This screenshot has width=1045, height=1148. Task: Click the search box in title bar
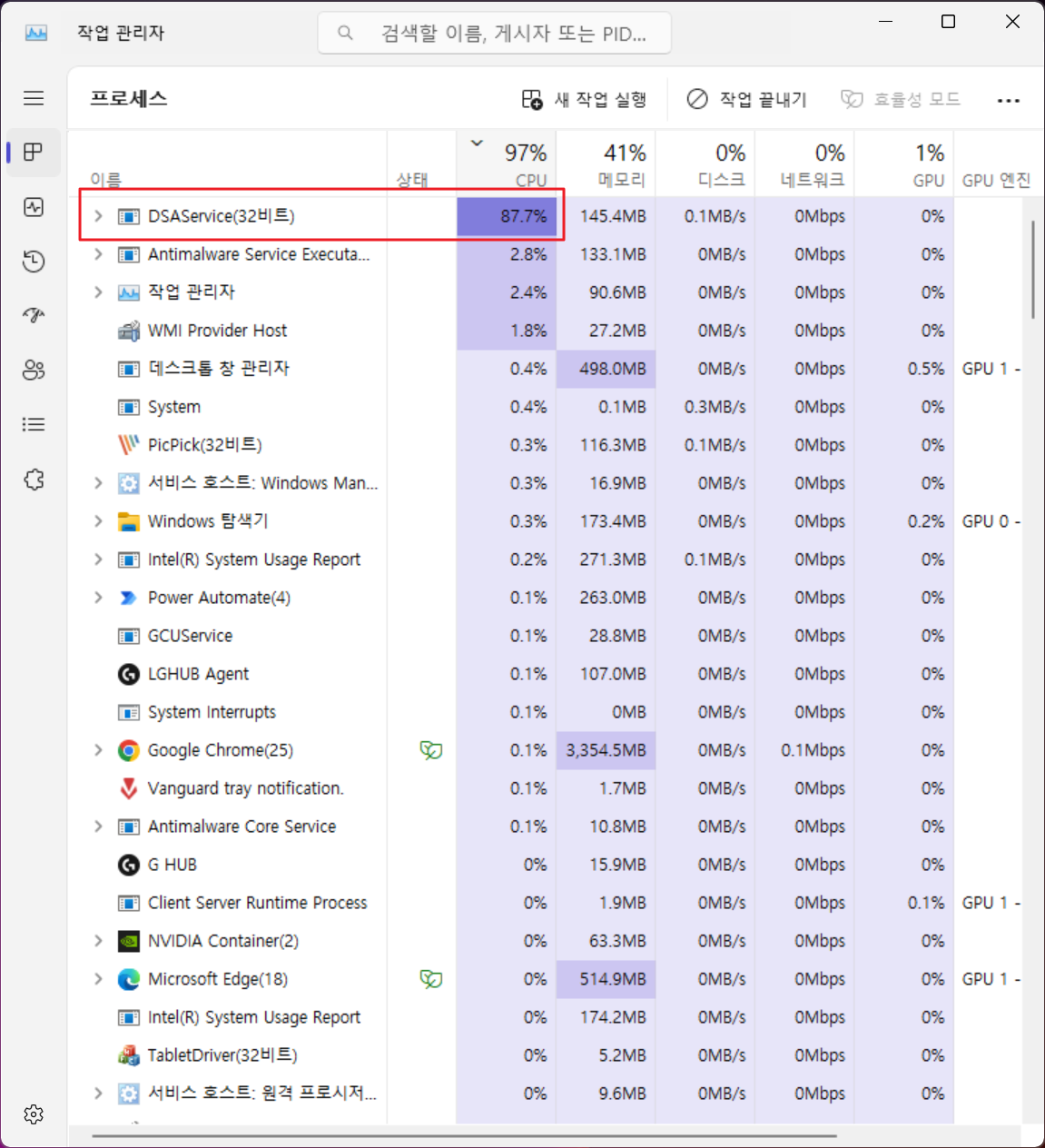495,34
